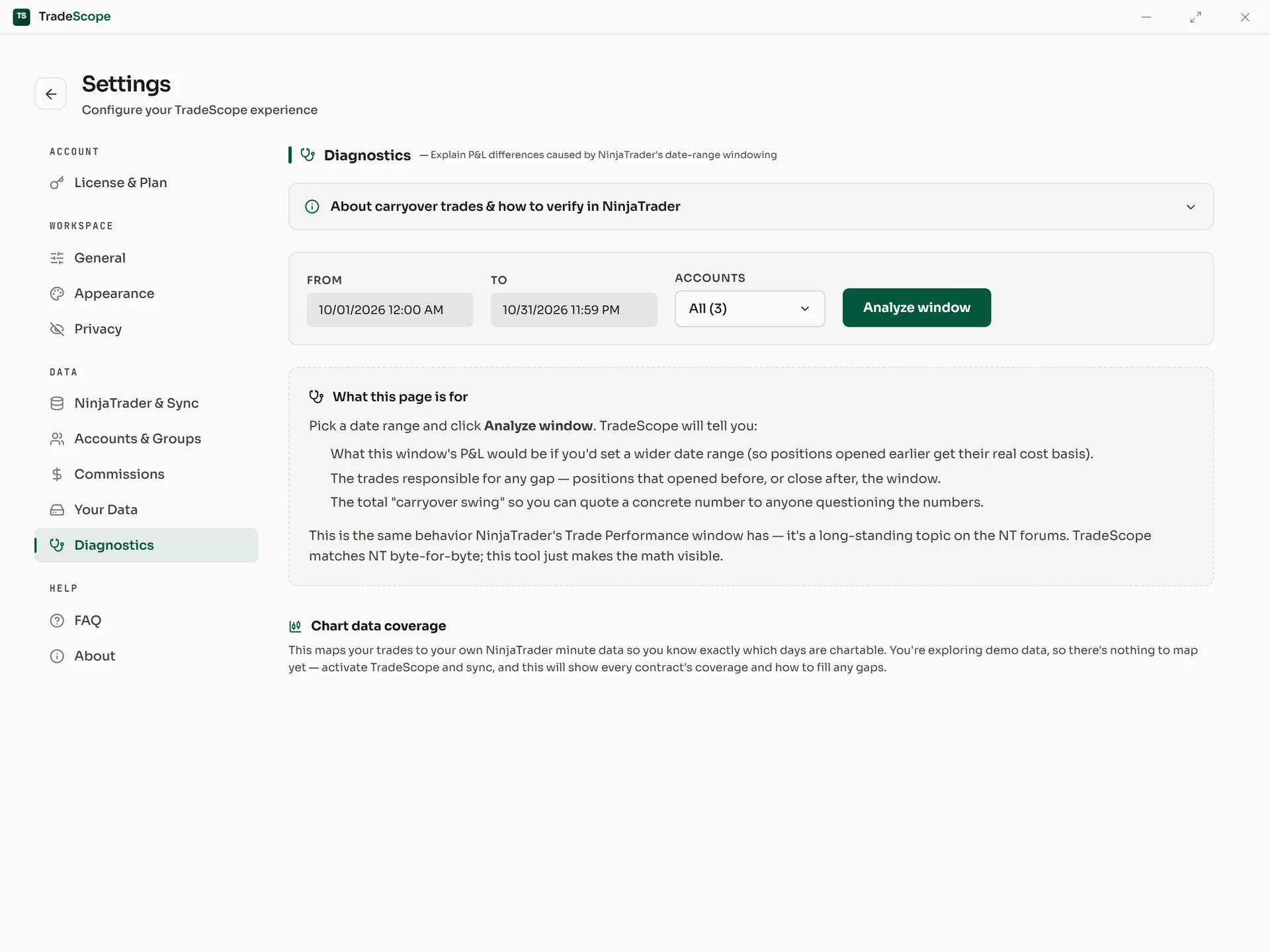Open the Accounts All (3) dropdown
This screenshot has height=952, width=1270.
(x=749, y=309)
